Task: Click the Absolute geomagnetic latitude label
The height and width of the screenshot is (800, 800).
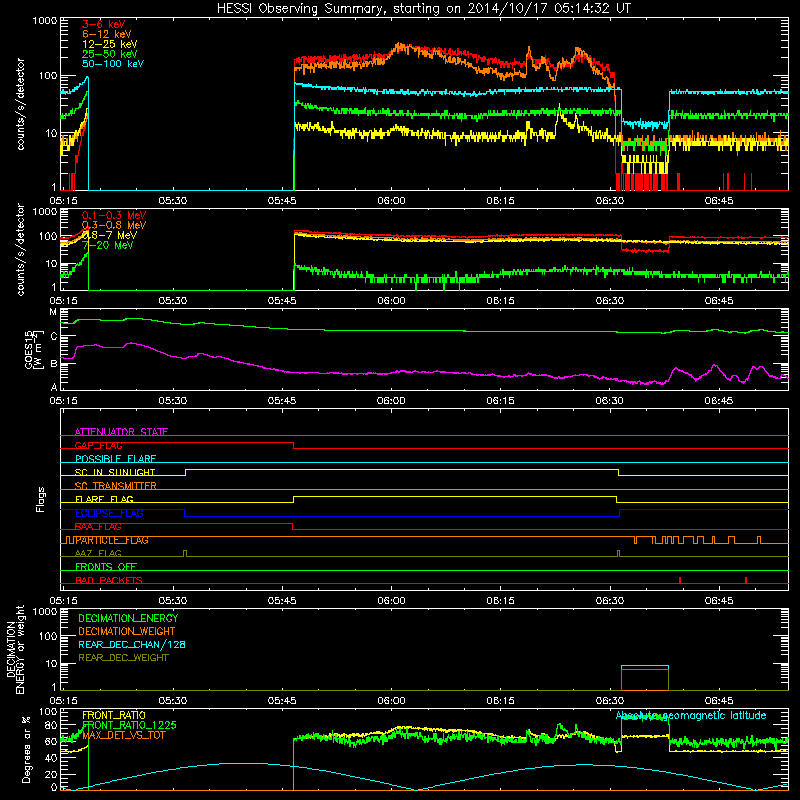Action: [x=691, y=715]
